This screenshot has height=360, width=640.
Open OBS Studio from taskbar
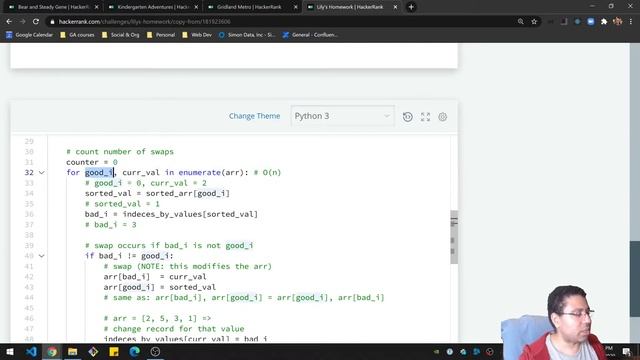point(155,351)
